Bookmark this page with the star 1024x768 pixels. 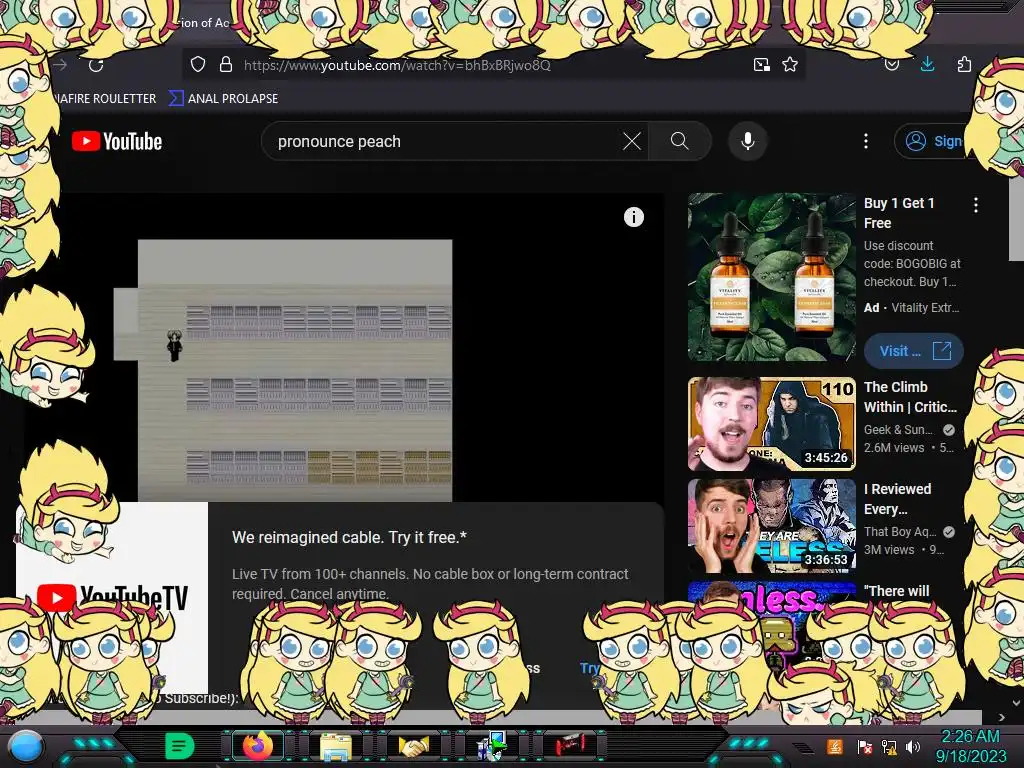[x=790, y=65]
